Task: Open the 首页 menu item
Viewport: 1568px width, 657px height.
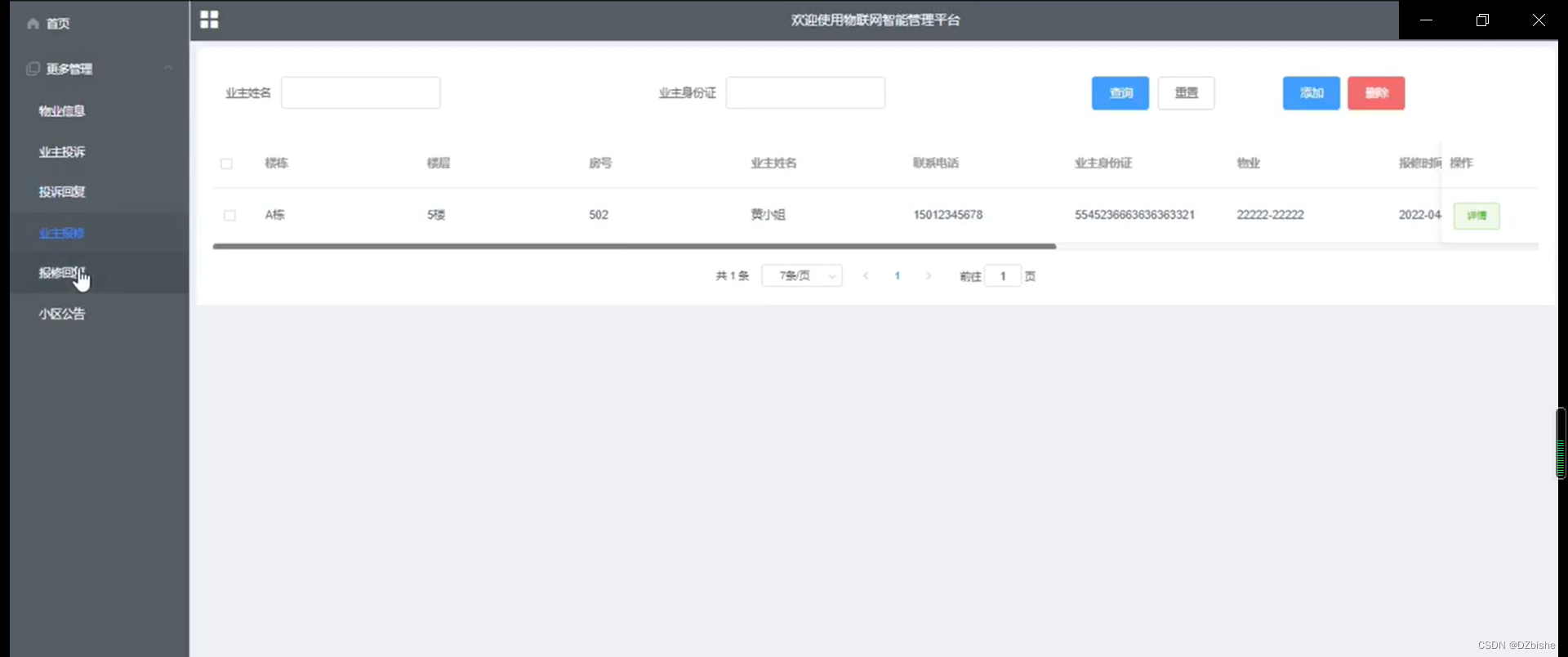Action: coord(57,24)
